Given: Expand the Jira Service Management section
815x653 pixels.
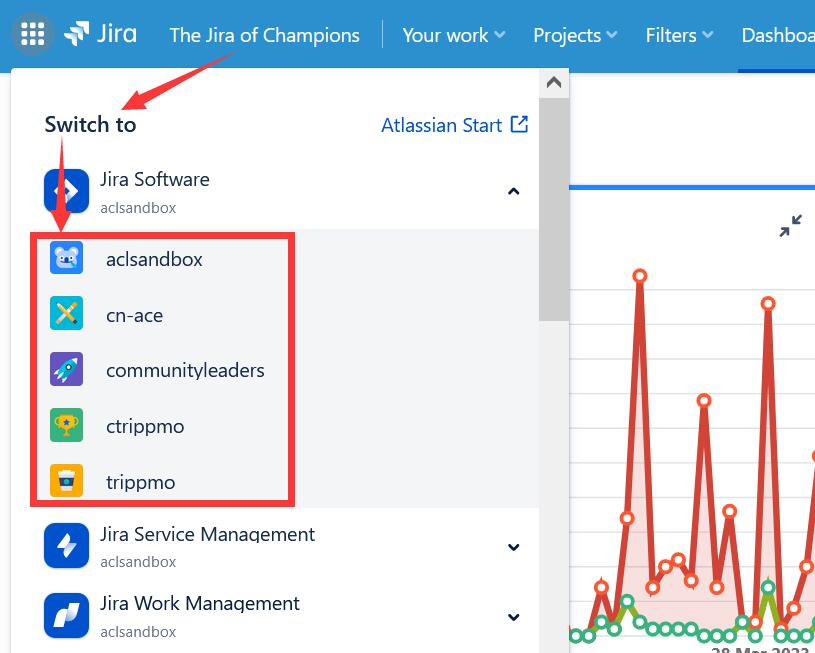Looking at the screenshot, I should coord(513,547).
